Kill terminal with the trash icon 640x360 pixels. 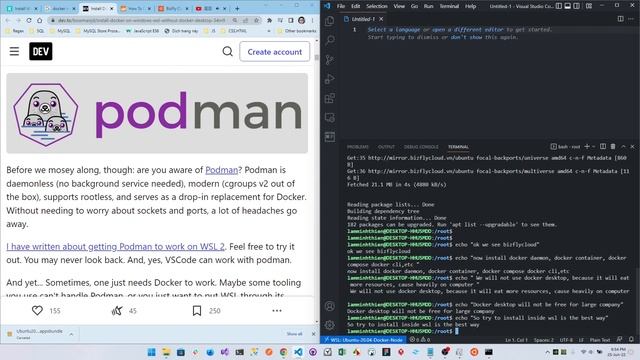pos(613,147)
